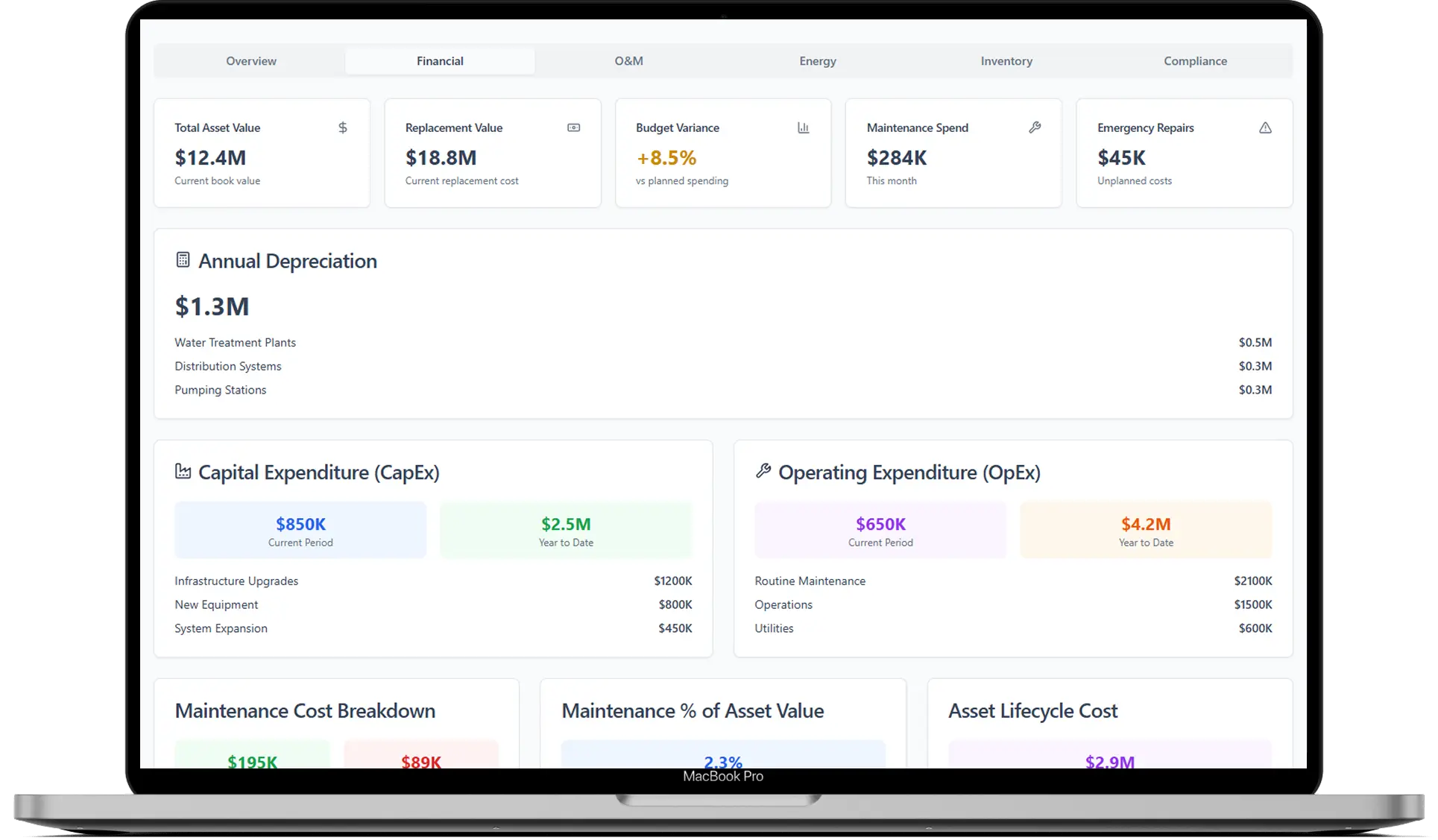
Task: Click the warning triangle on Emergency Repairs card
Action: [x=1265, y=127]
